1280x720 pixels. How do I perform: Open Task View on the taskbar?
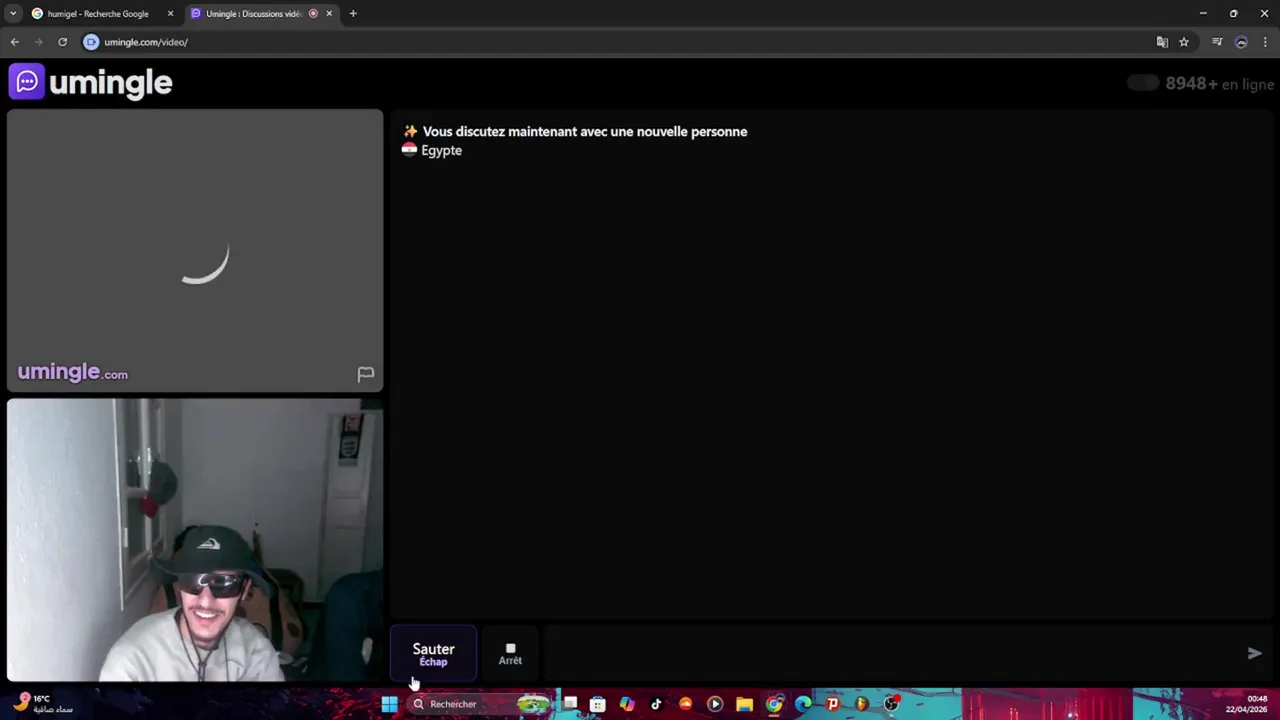point(570,704)
